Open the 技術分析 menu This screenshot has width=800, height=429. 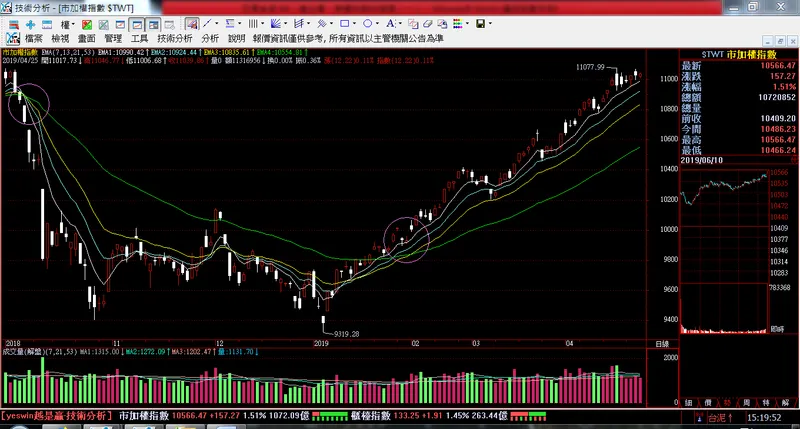175,38
